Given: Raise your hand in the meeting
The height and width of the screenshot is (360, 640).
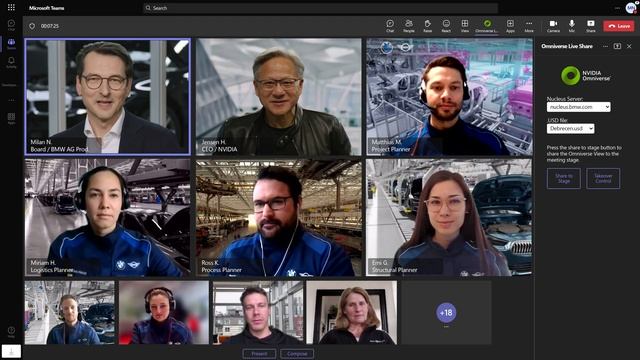Looking at the screenshot, I should (x=427, y=26).
